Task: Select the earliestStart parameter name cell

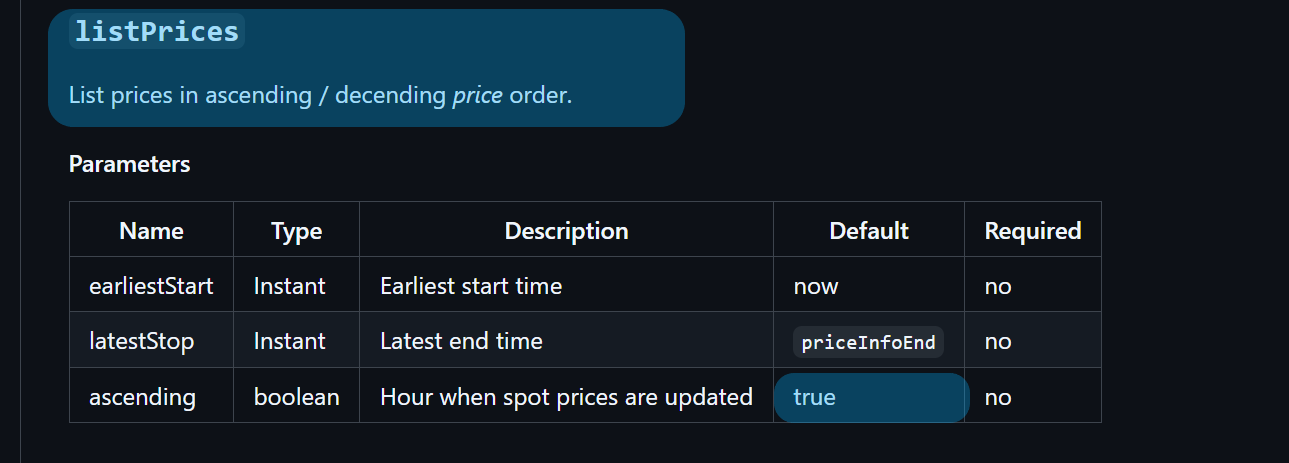Action: (151, 286)
